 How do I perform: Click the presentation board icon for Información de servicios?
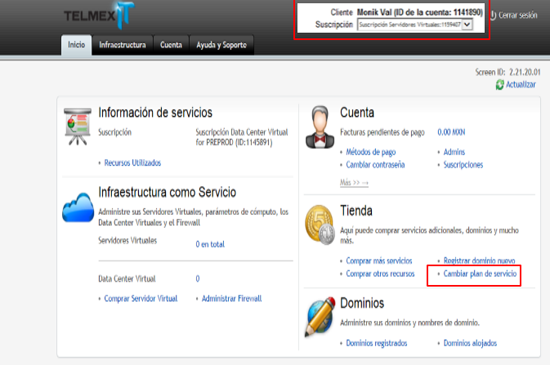point(78,127)
